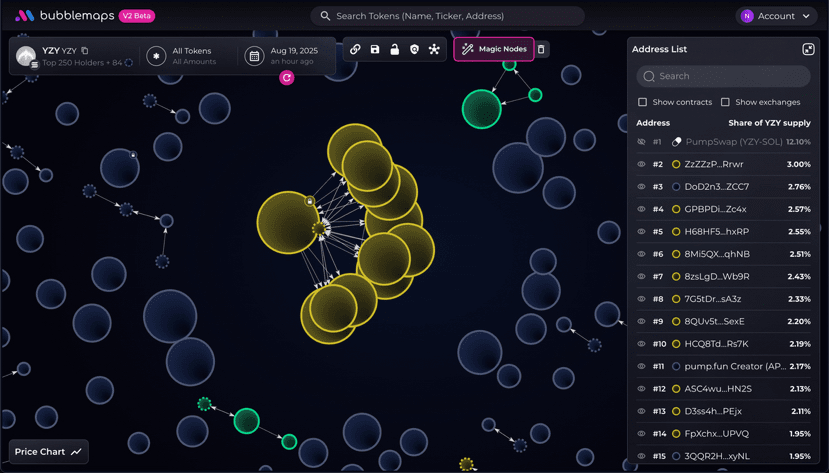Click the save icon in toolbar
This screenshot has width=829, height=473.
[375, 49]
